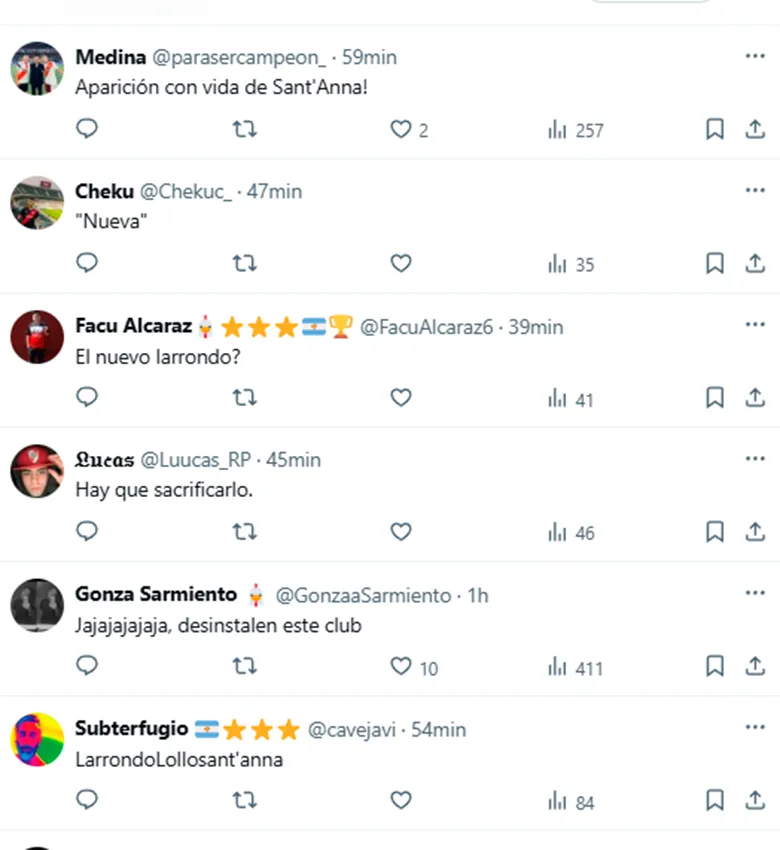Screen dimensions: 780x850
Task: Reply to Lucas's "Hay que sacrificarlo" tweet
Action: click(x=88, y=531)
